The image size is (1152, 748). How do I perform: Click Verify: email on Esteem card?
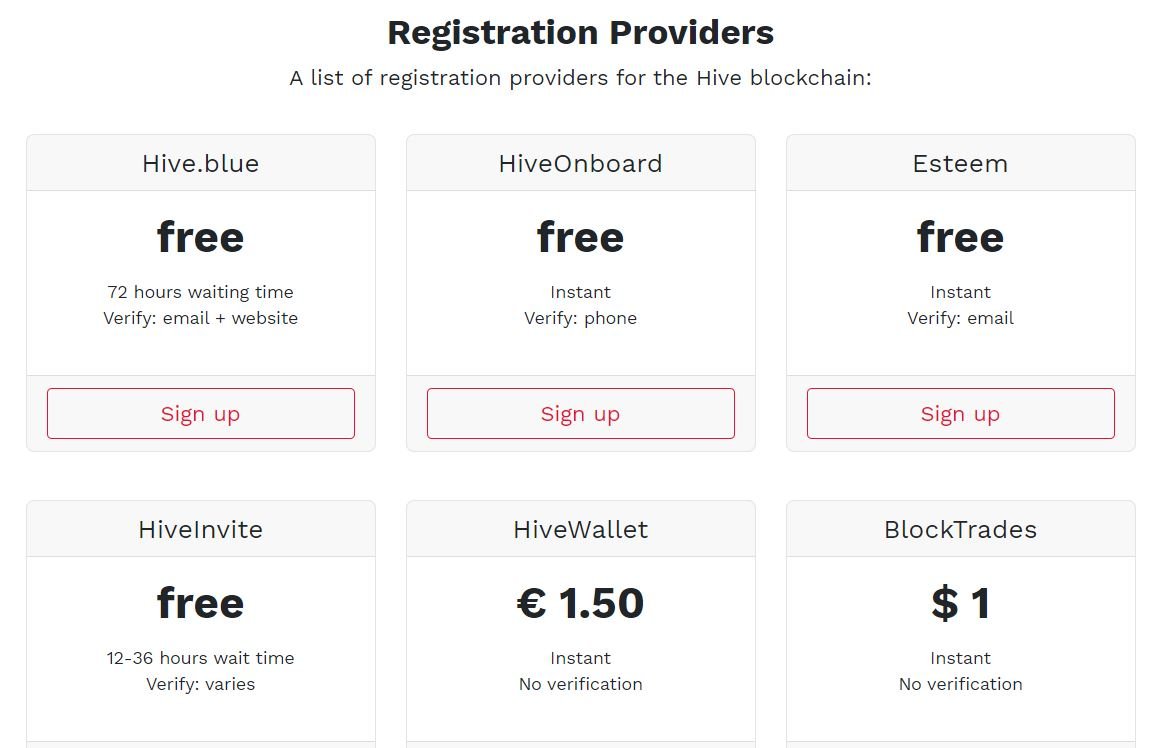point(959,318)
